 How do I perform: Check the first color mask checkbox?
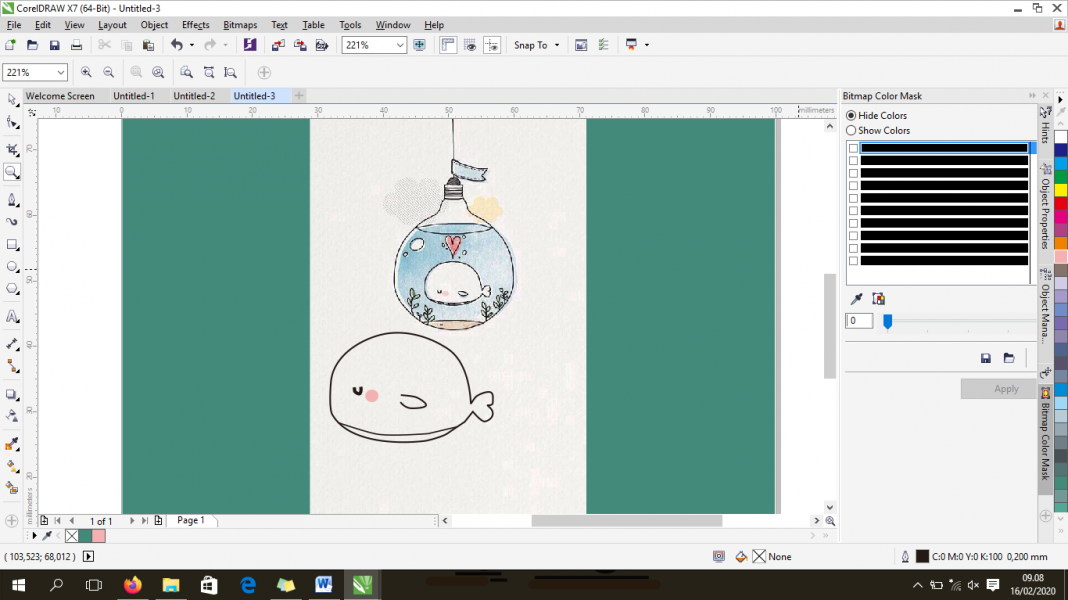853,148
